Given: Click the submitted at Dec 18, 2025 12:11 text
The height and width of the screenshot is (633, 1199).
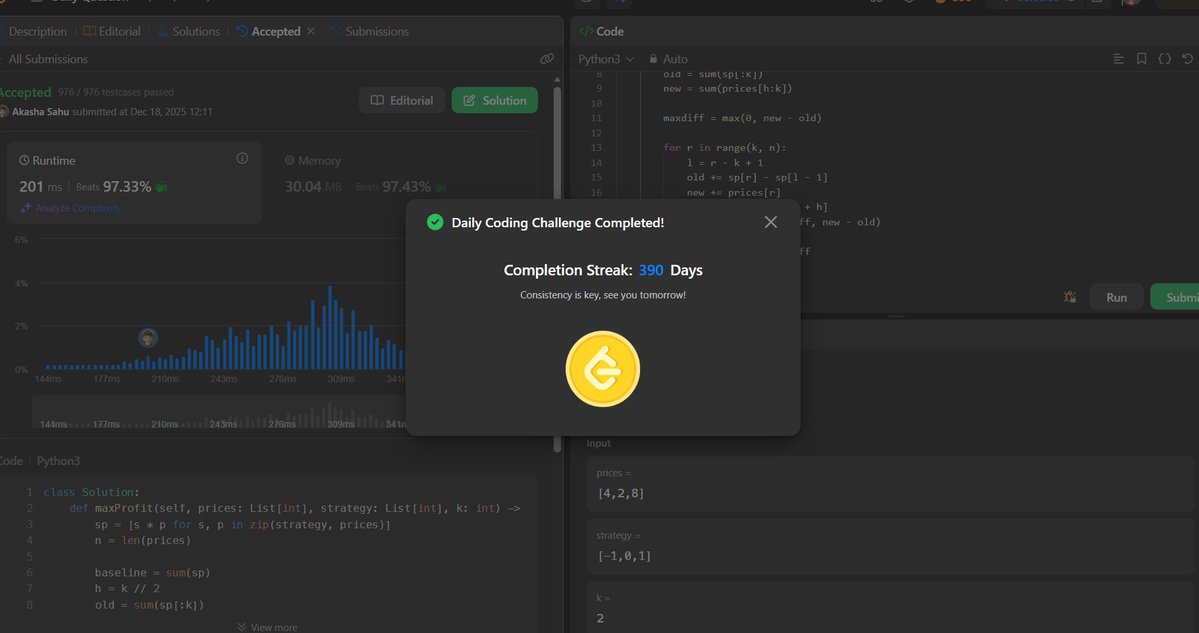Looking at the screenshot, I should (x=142, y=112).
